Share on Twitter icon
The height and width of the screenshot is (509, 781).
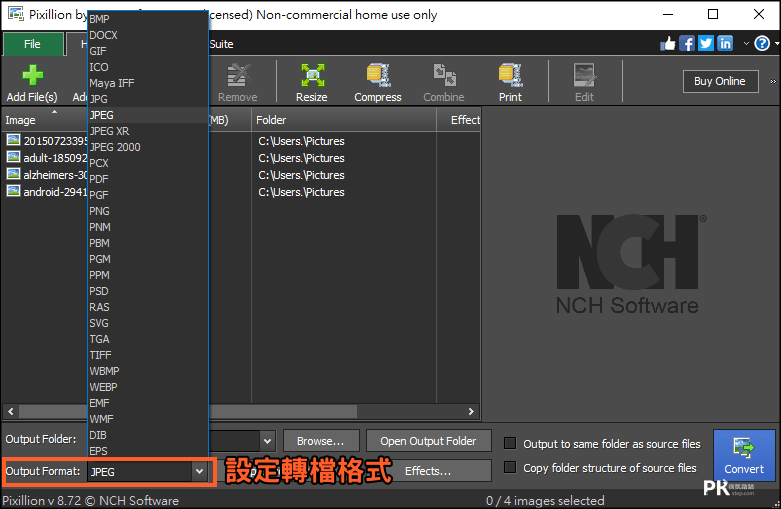706,44
